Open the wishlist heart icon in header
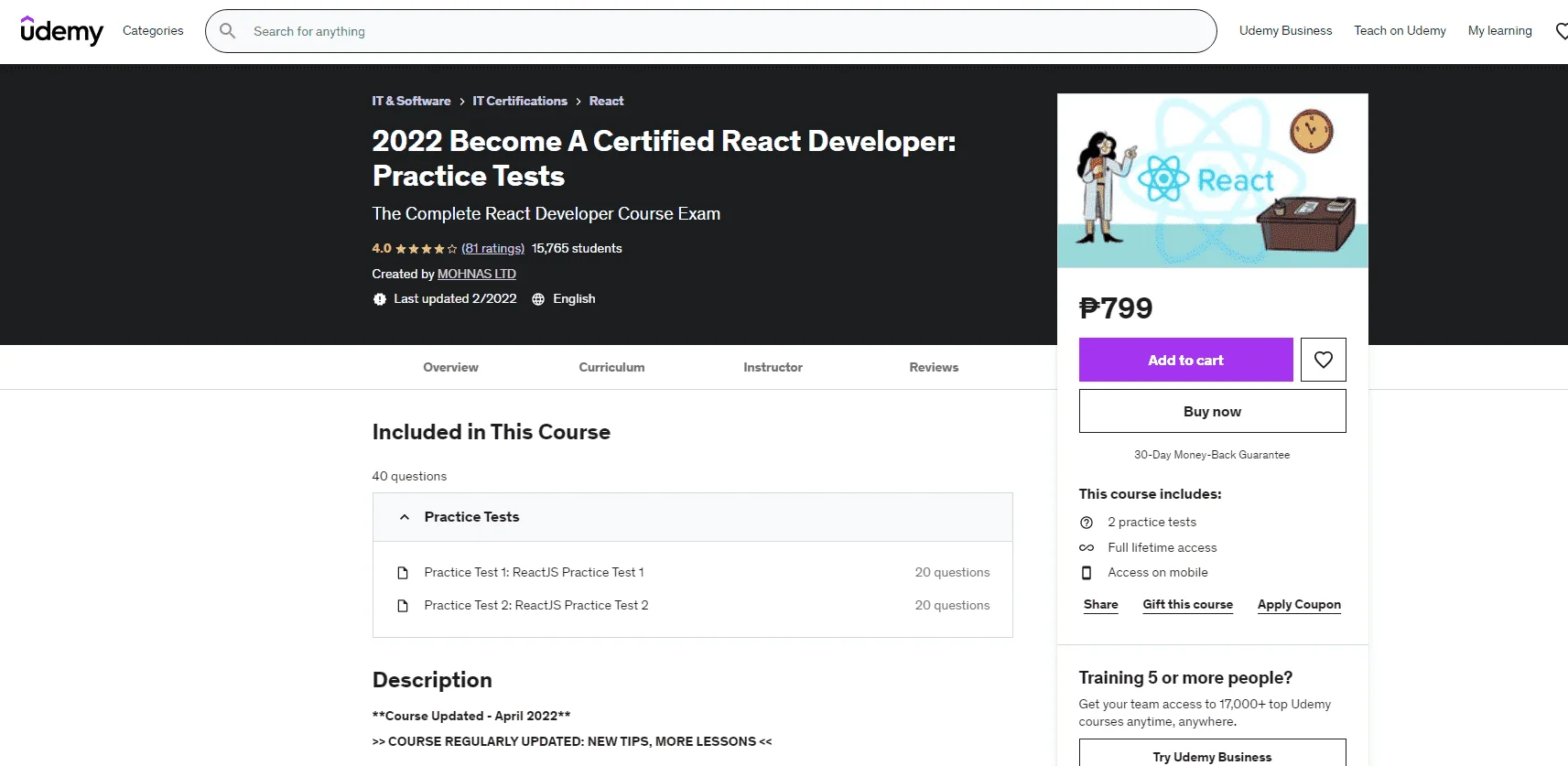The height and width of the screenshot is (766, 1568). (x=1562, y=31)
